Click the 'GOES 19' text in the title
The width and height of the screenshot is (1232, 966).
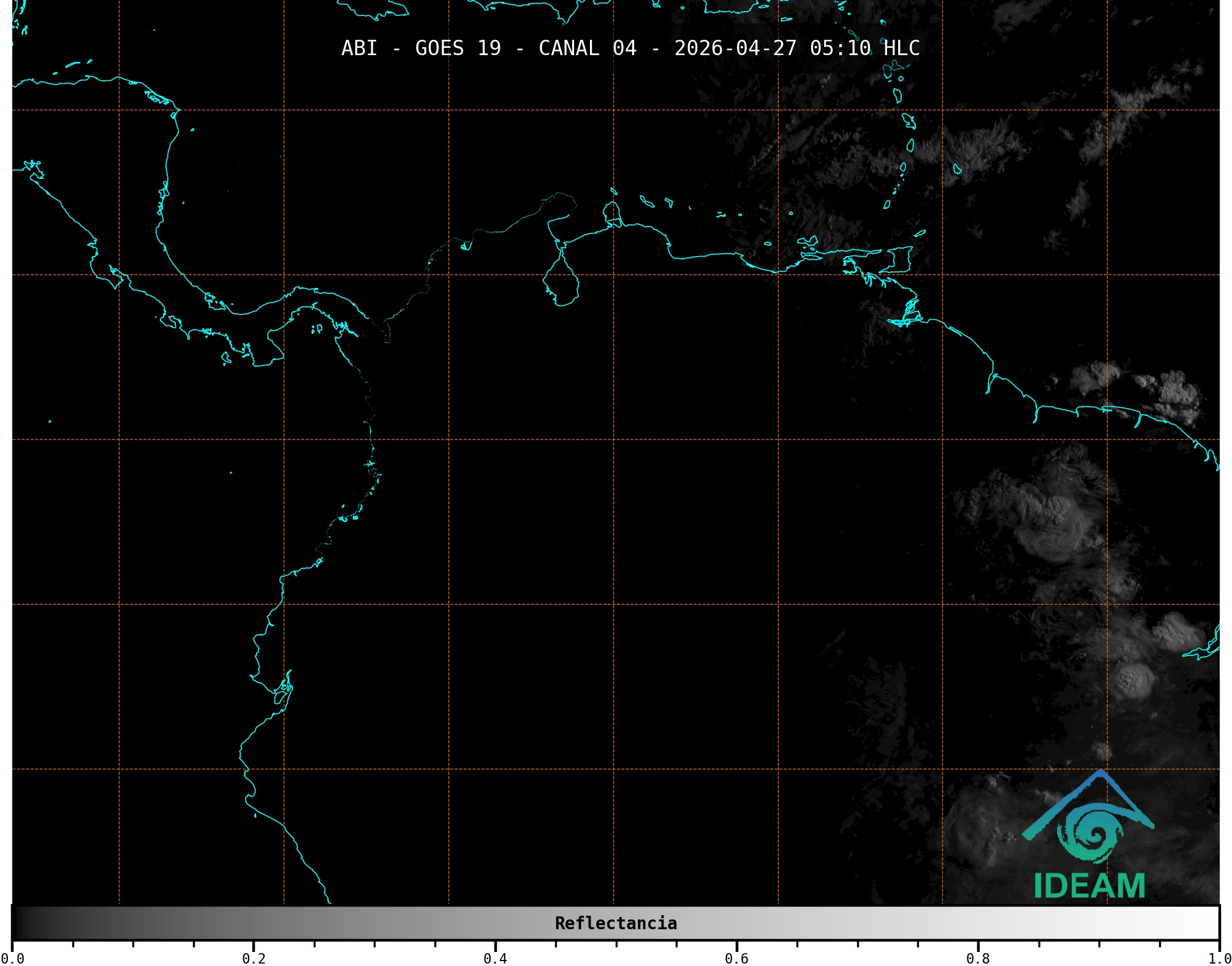point(458,48)
